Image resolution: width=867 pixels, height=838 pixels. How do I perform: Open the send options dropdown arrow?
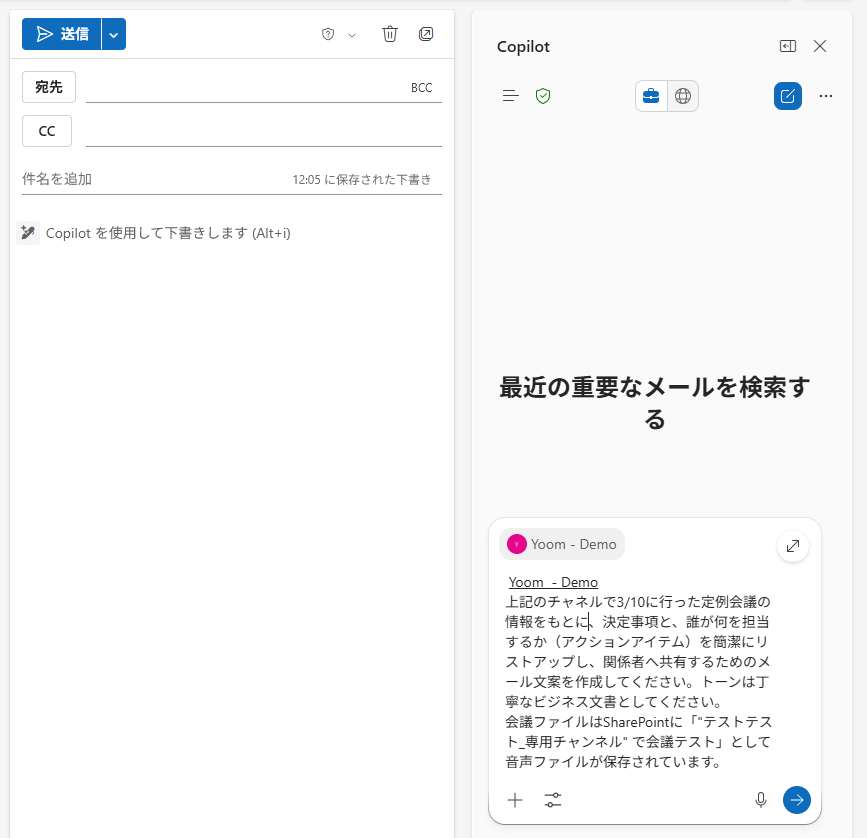click(114, 34)
